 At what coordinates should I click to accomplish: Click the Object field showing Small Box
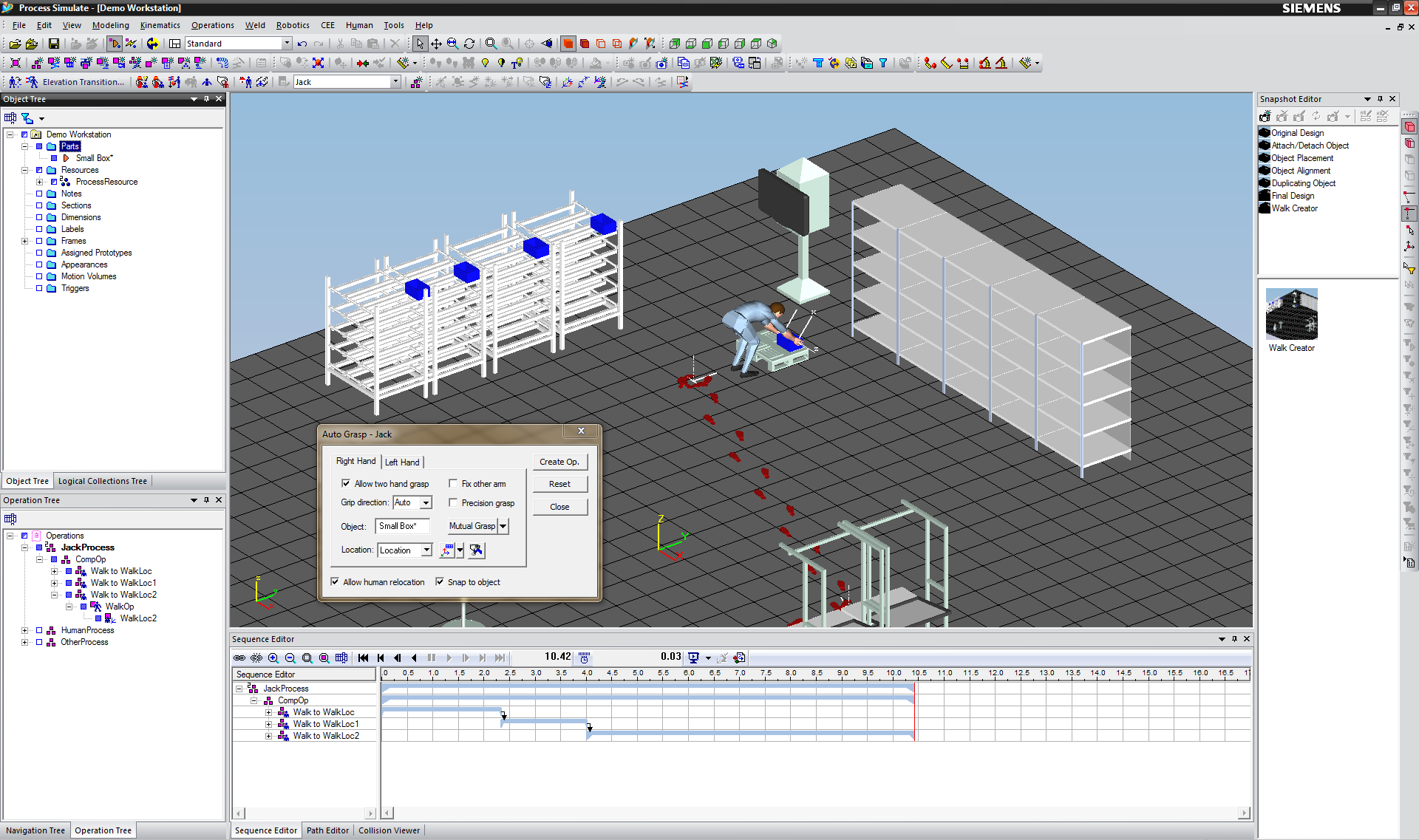tap(402, 526)
